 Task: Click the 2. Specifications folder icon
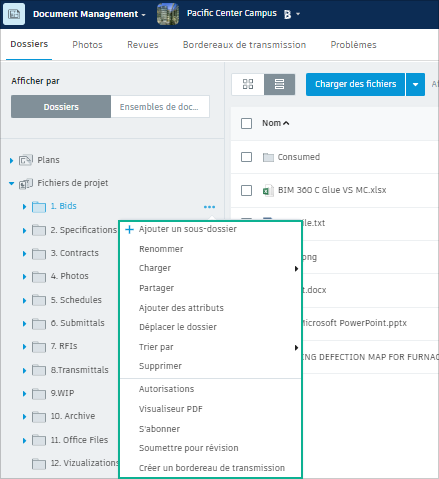pyautogui.click(x=39, y=230)
